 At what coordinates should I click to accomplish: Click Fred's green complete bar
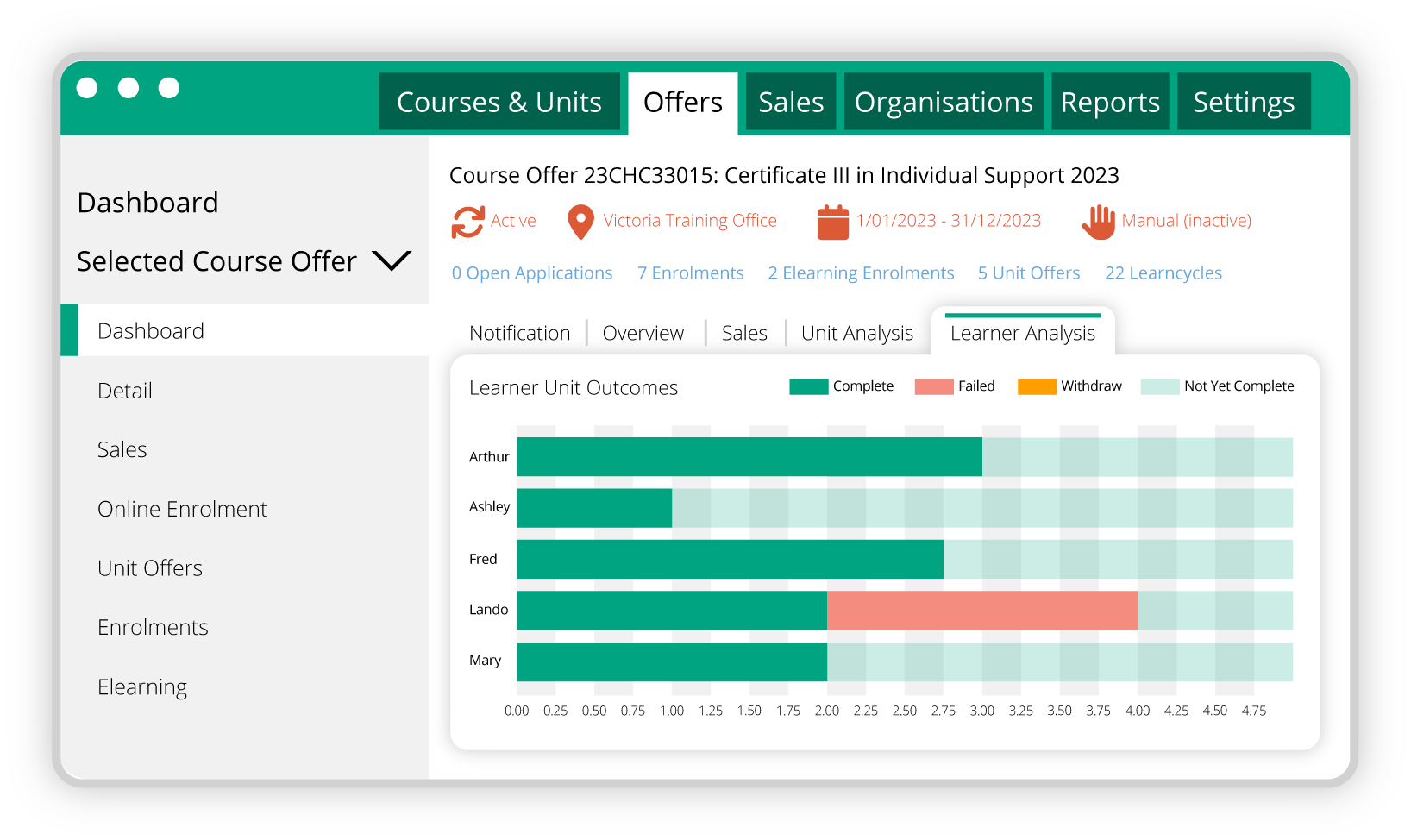coord(730,559)
